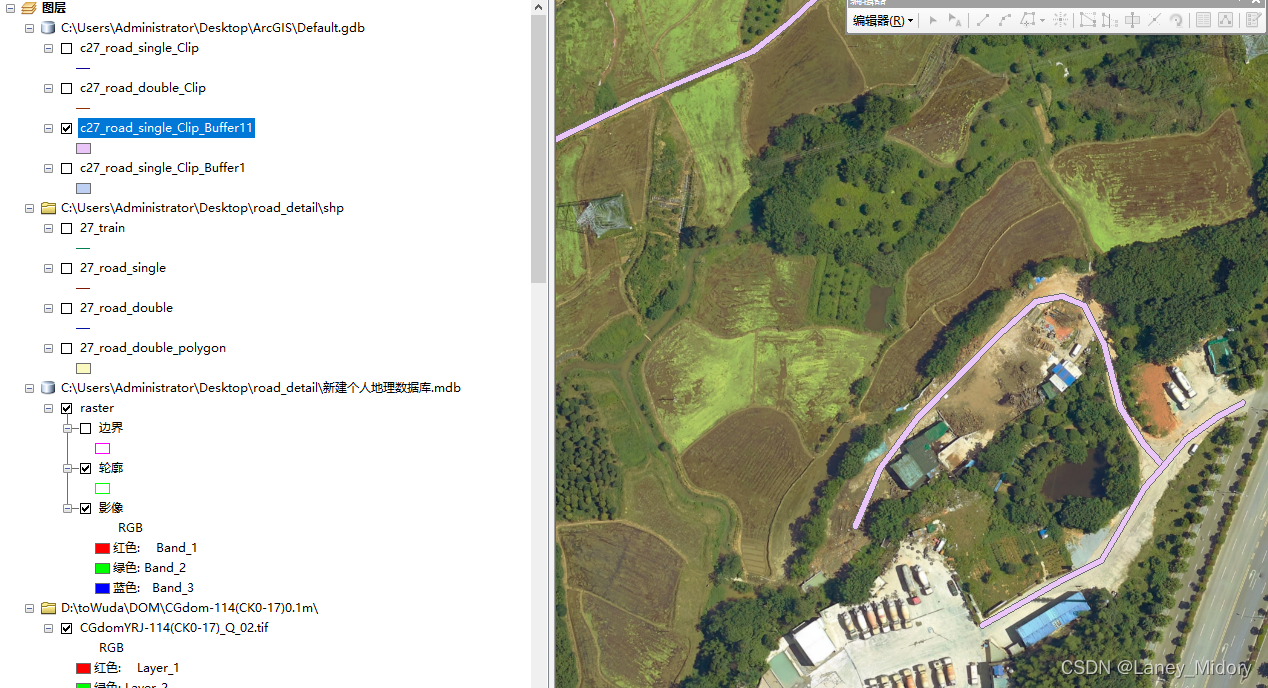Click the blue Band_3 channel swatch
This screenshot has height=688, width=1268.
[x=102, y=588]
